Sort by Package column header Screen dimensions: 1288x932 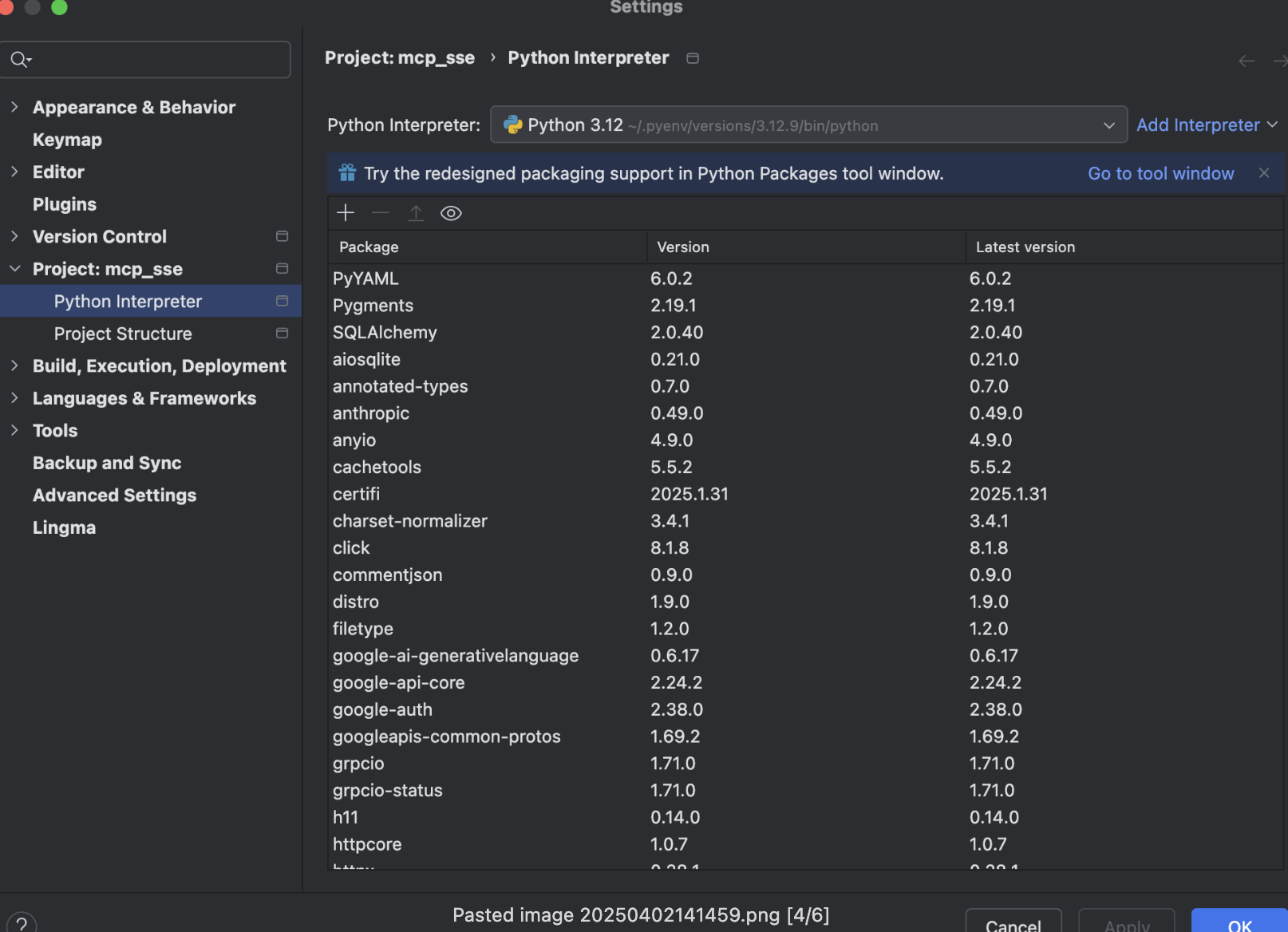tap(487, 247)
